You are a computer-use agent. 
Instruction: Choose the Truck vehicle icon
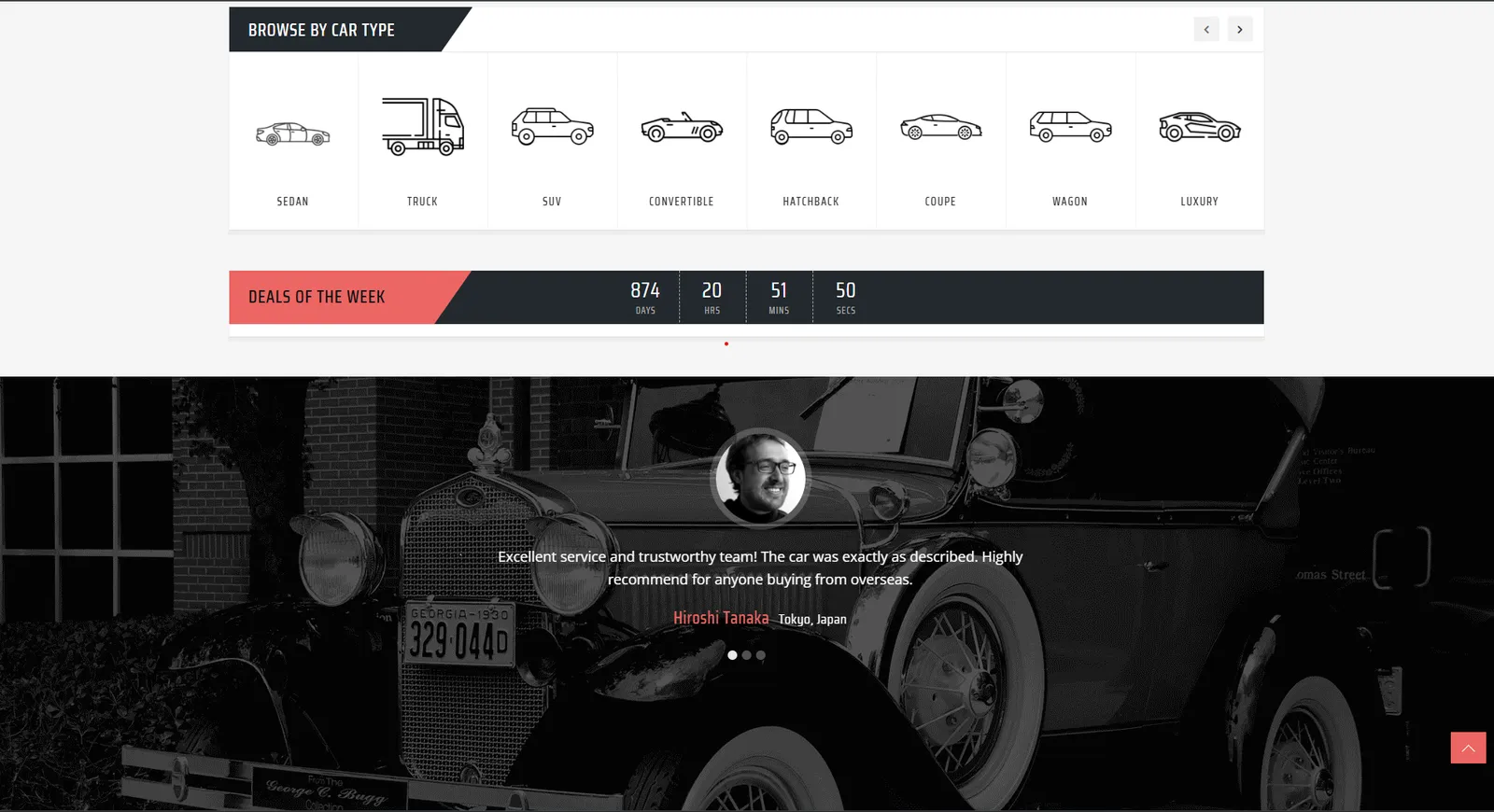(x=422, y=126)
